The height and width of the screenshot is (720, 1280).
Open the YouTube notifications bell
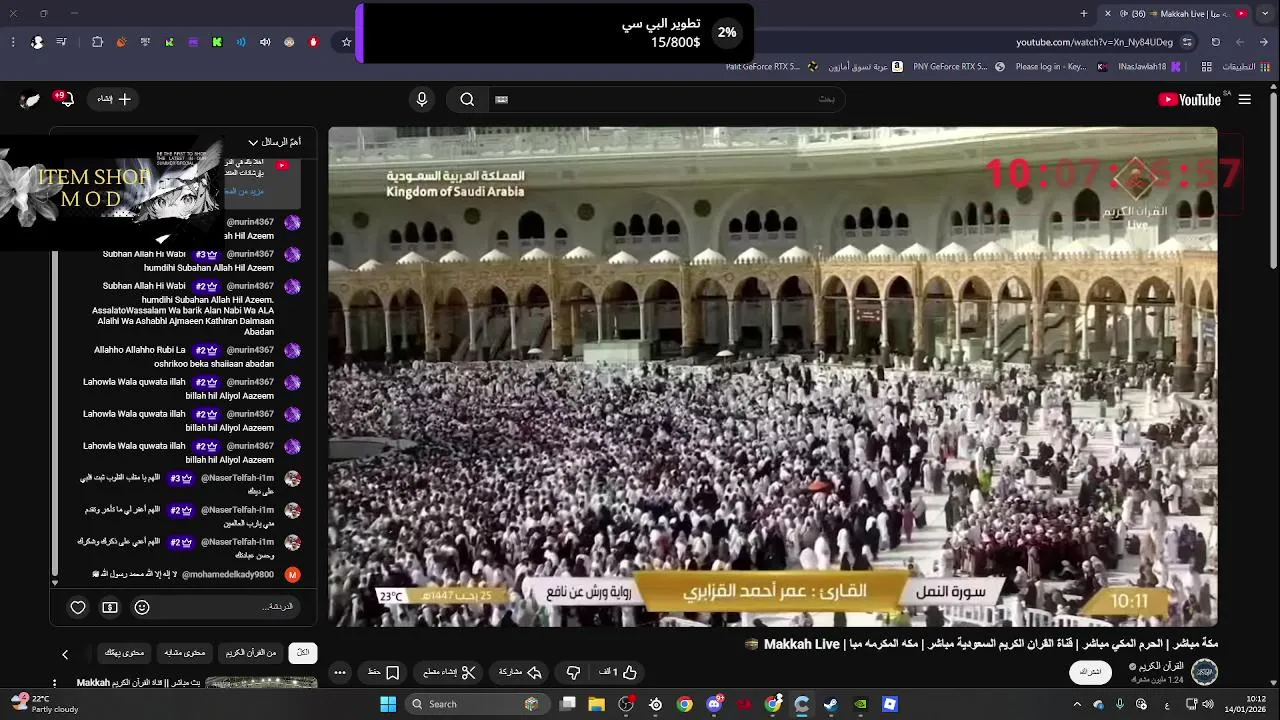(65, 99)
